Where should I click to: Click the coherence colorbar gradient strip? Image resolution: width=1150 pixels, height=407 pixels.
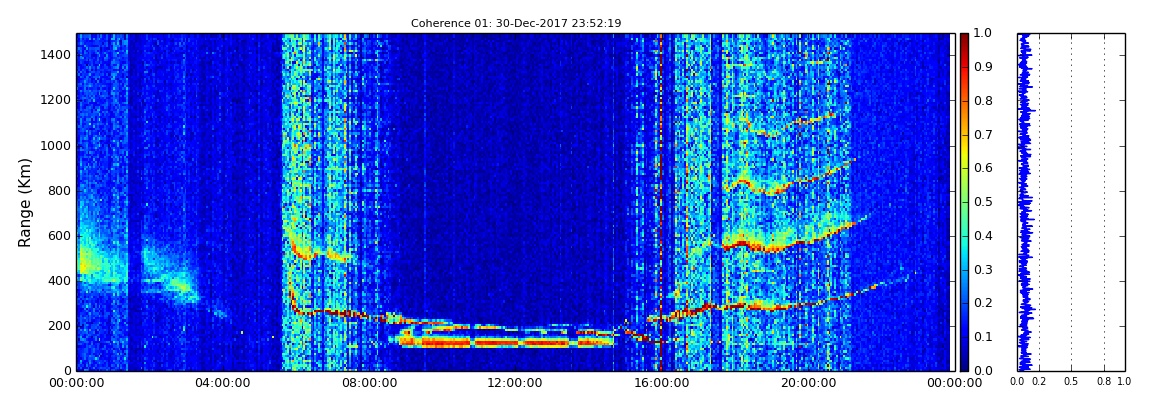[964, 202]
